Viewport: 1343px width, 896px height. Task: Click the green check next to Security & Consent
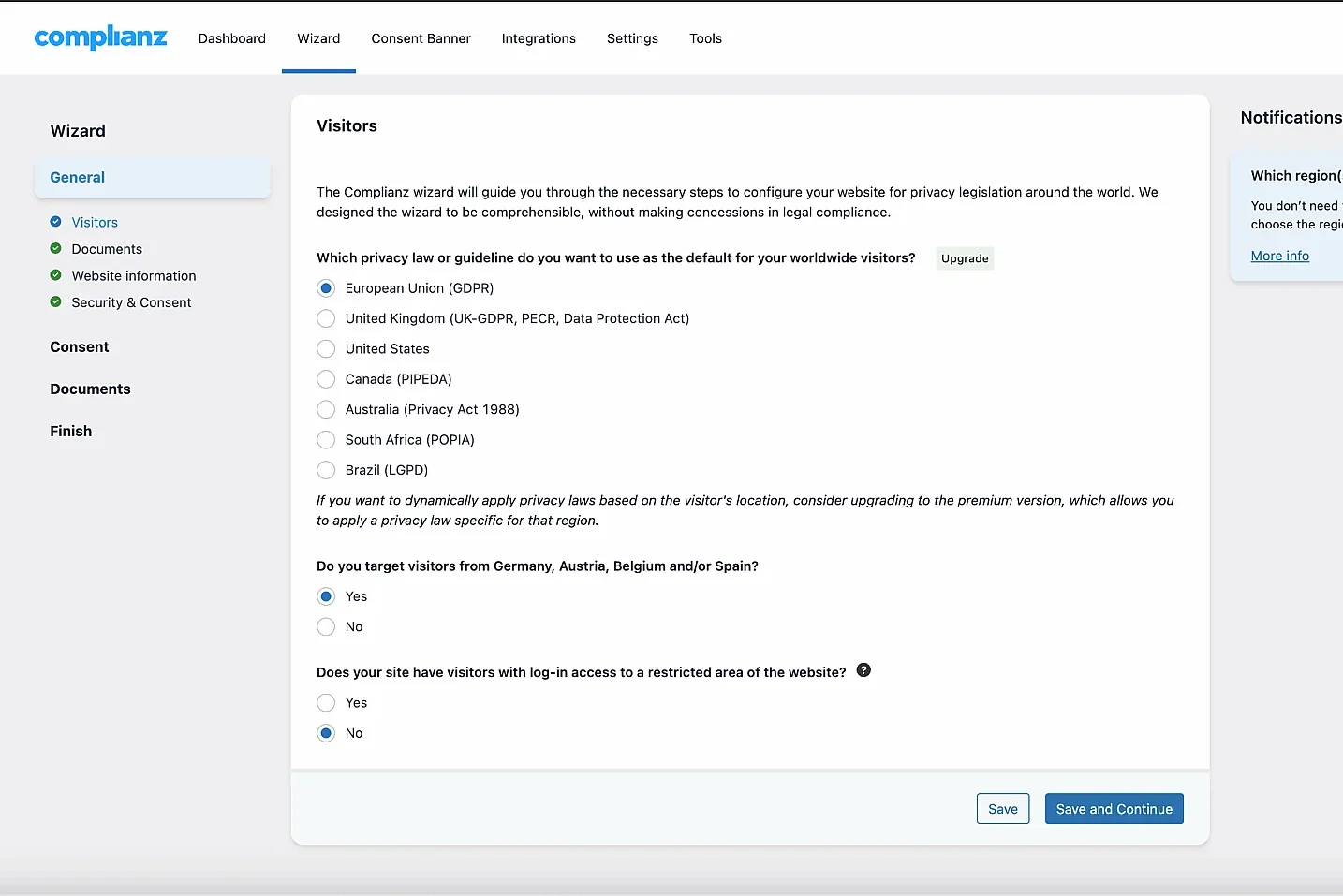(55, 301)
